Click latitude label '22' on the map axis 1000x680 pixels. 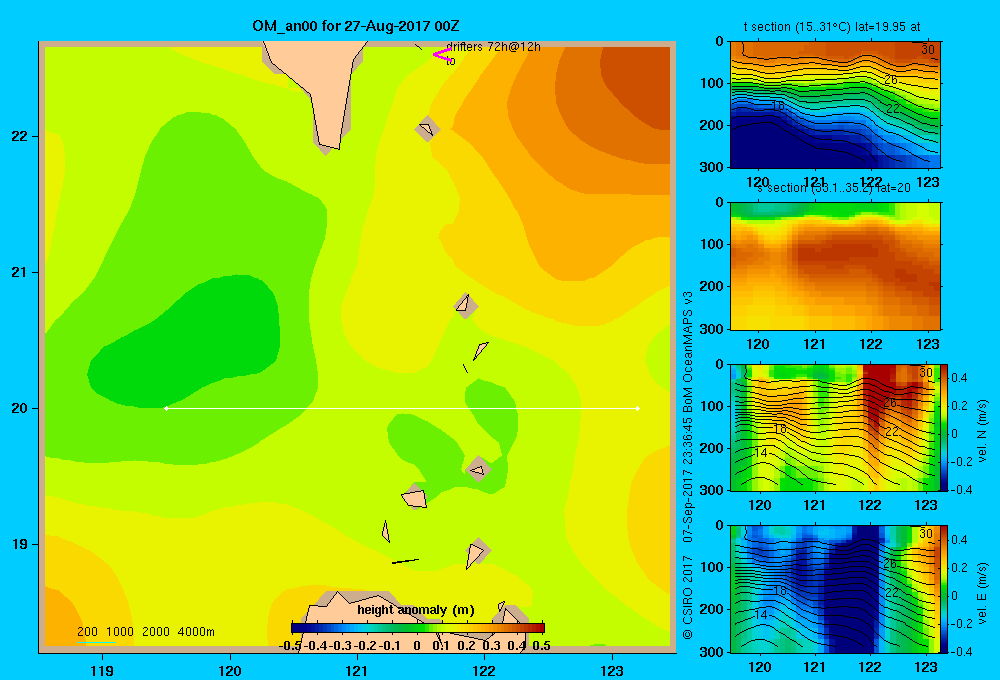pos(20,136)
